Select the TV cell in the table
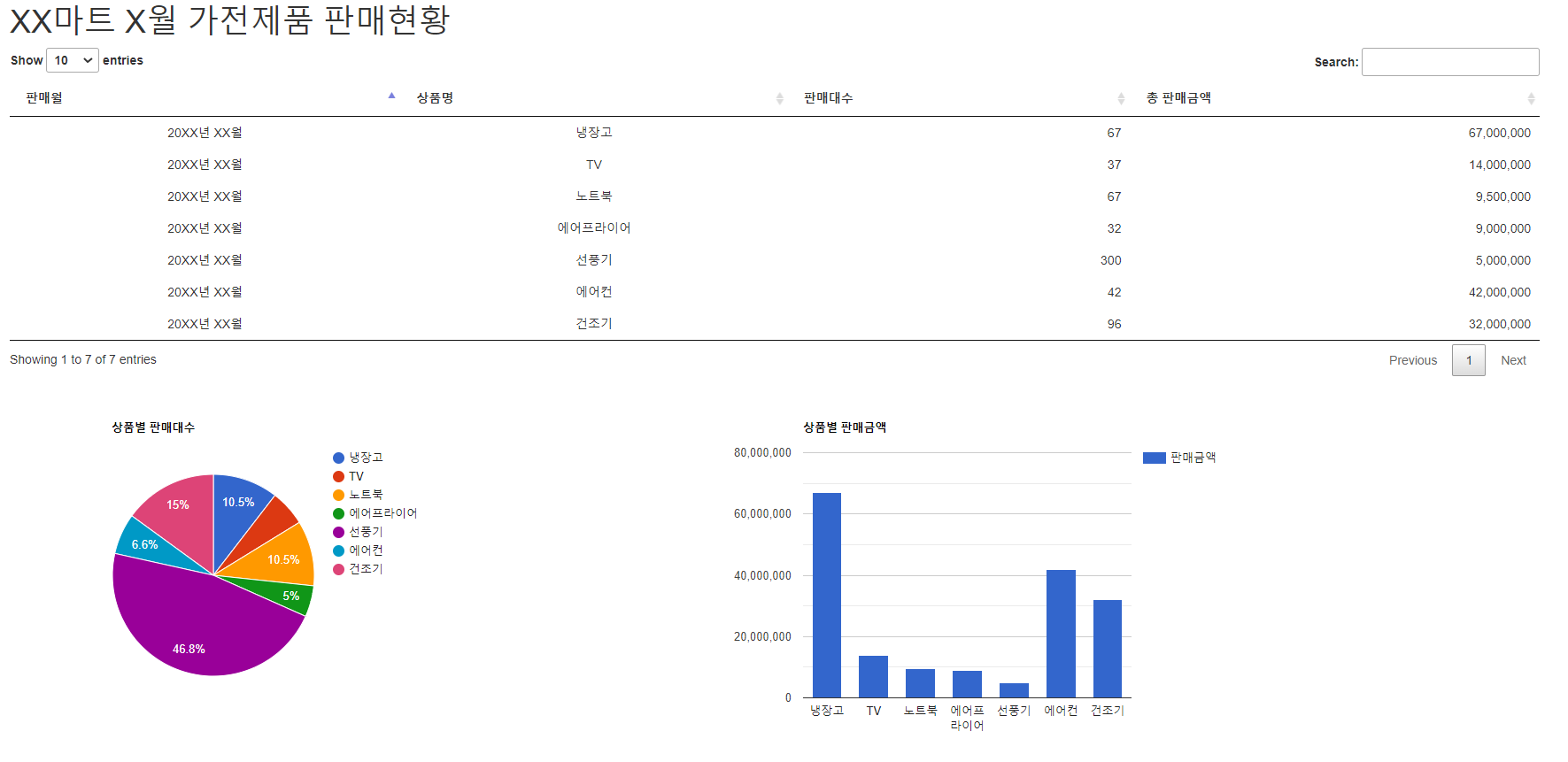Image resolution: width=1568 pixels, height=762 pixels. tap(594, 165)
